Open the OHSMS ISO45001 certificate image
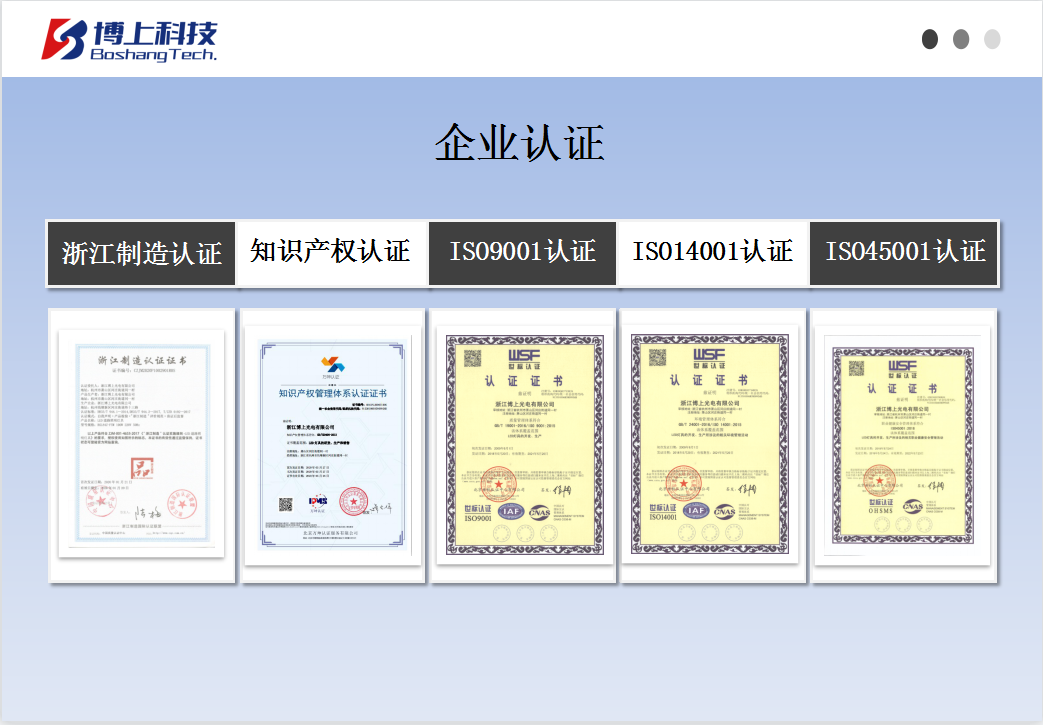 (901, 446)
